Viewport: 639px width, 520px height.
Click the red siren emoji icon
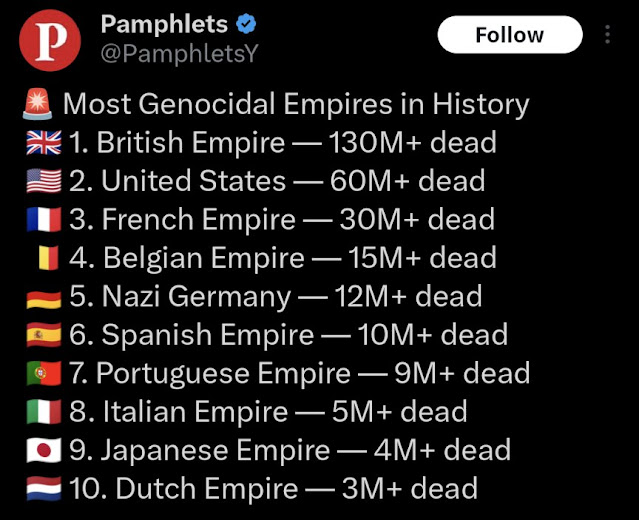37,104
